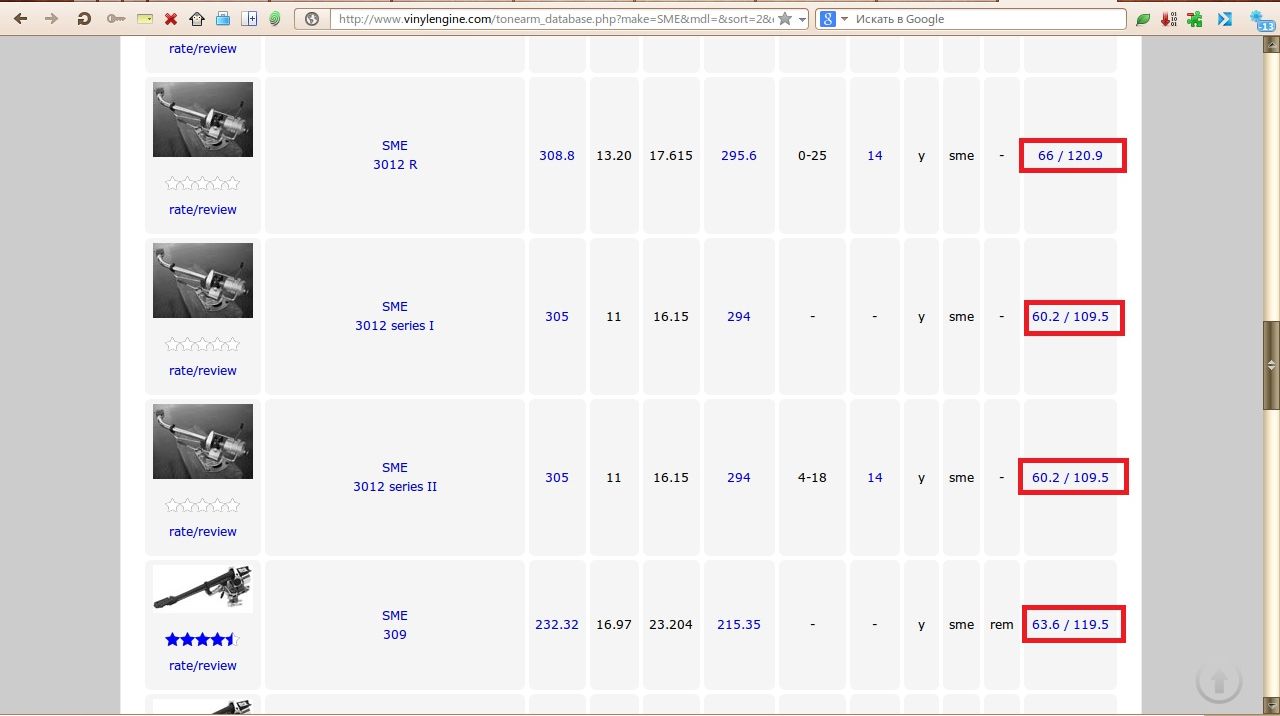Screen dimensions: 1280x716
Task: Open the SME 309 model link
Action: click(395, 625)
